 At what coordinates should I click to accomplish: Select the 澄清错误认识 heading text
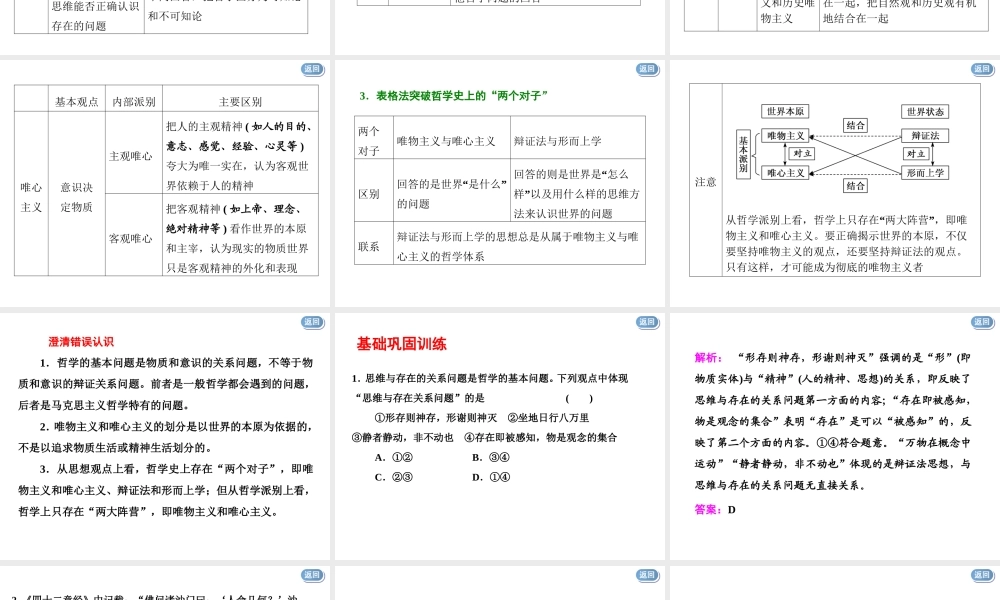pyautogui.click(x=81, y=342)
